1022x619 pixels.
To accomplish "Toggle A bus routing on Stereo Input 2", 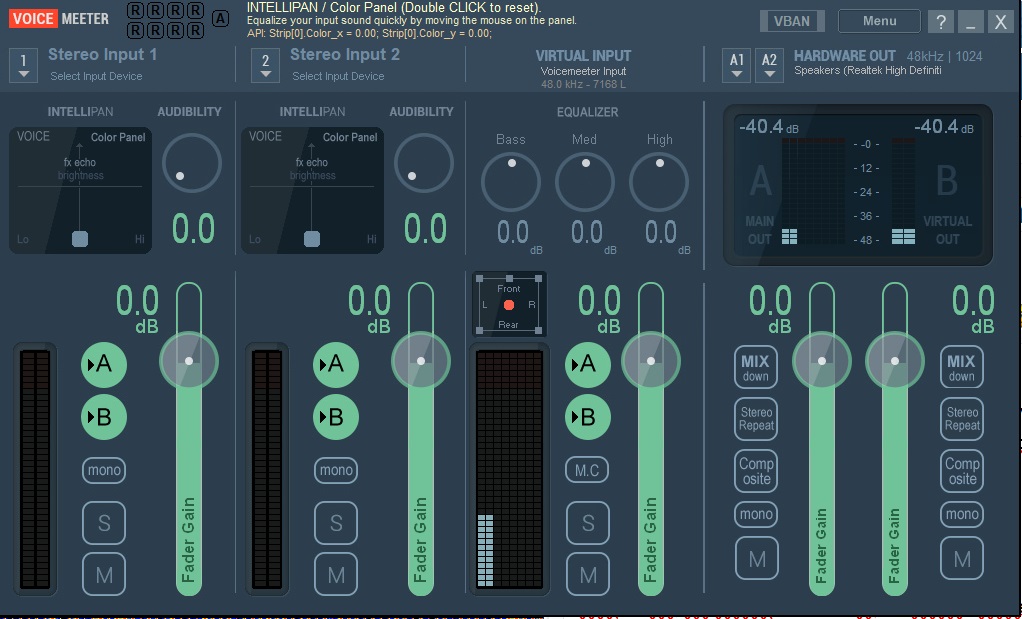I will click(x=336, y=364).
